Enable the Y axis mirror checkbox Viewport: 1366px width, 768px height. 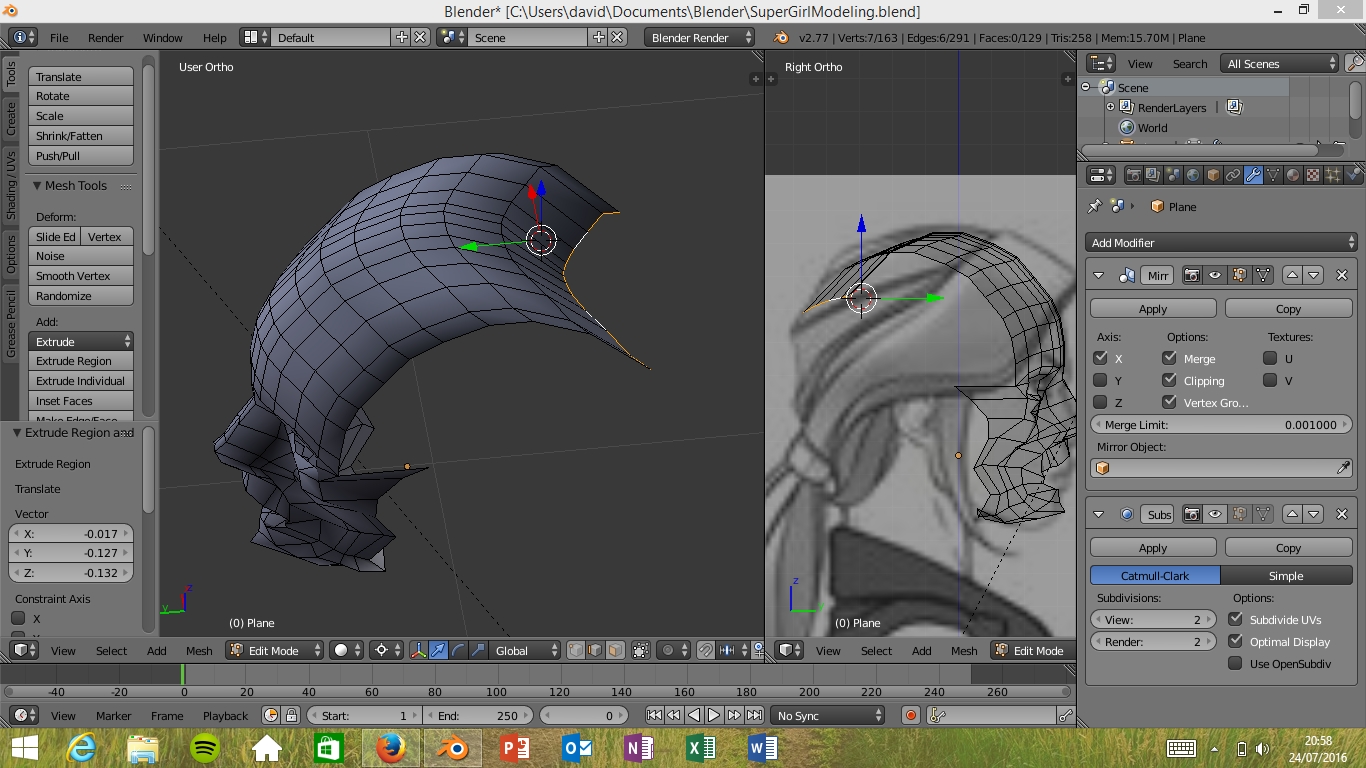click(1100, 380)
